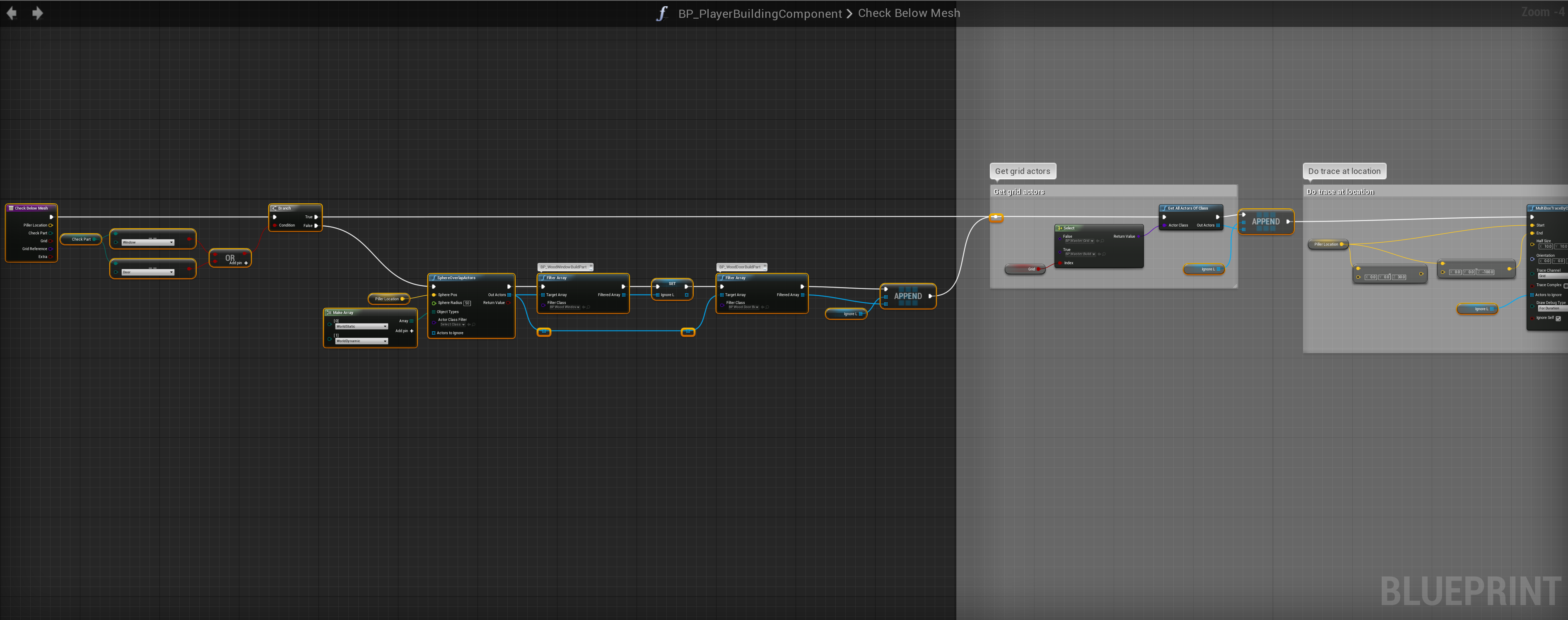1568x620 pixels.
Task: Click the function icon beside BP_PlayerBuildingComponent
Action: 662,13
